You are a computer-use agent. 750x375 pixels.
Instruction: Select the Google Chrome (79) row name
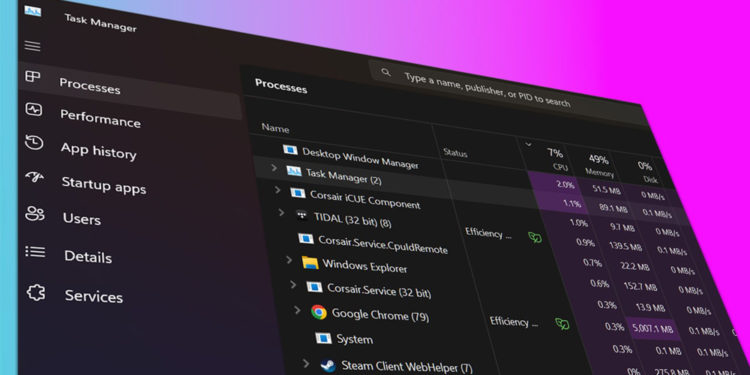coord(380,315)
